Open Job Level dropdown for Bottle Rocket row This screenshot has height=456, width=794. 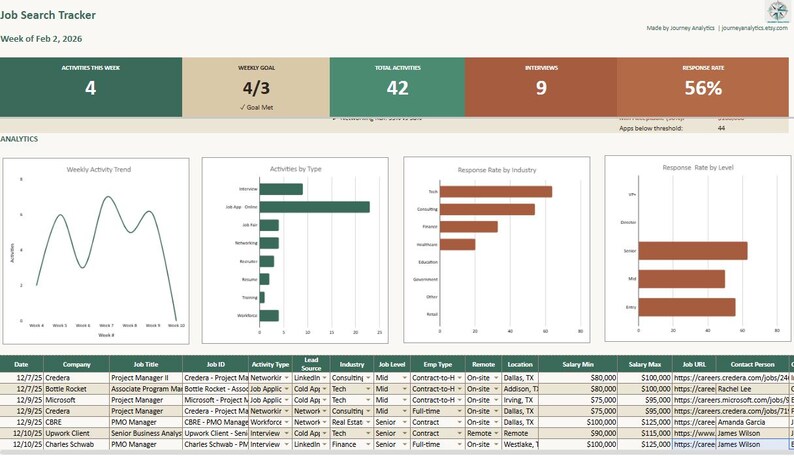(x=405, y=389)
